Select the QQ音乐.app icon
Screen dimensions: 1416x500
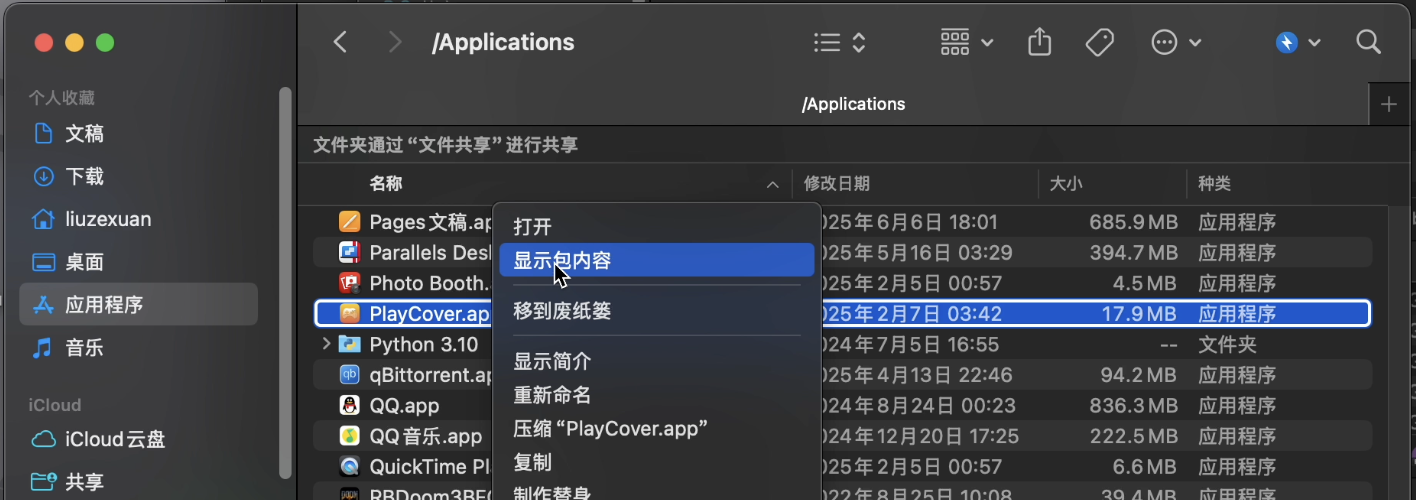point(349,436)
